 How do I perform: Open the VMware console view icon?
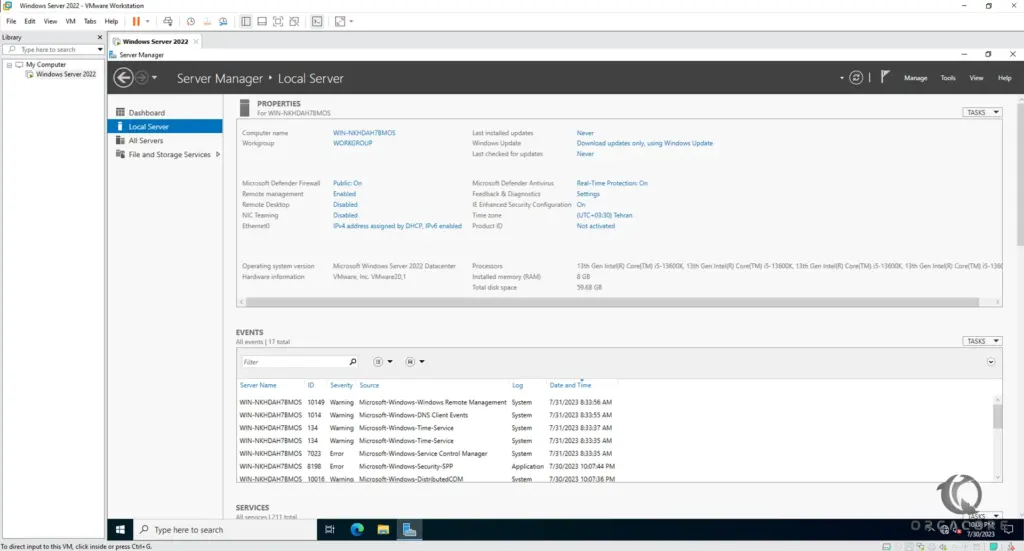(317, 22)
